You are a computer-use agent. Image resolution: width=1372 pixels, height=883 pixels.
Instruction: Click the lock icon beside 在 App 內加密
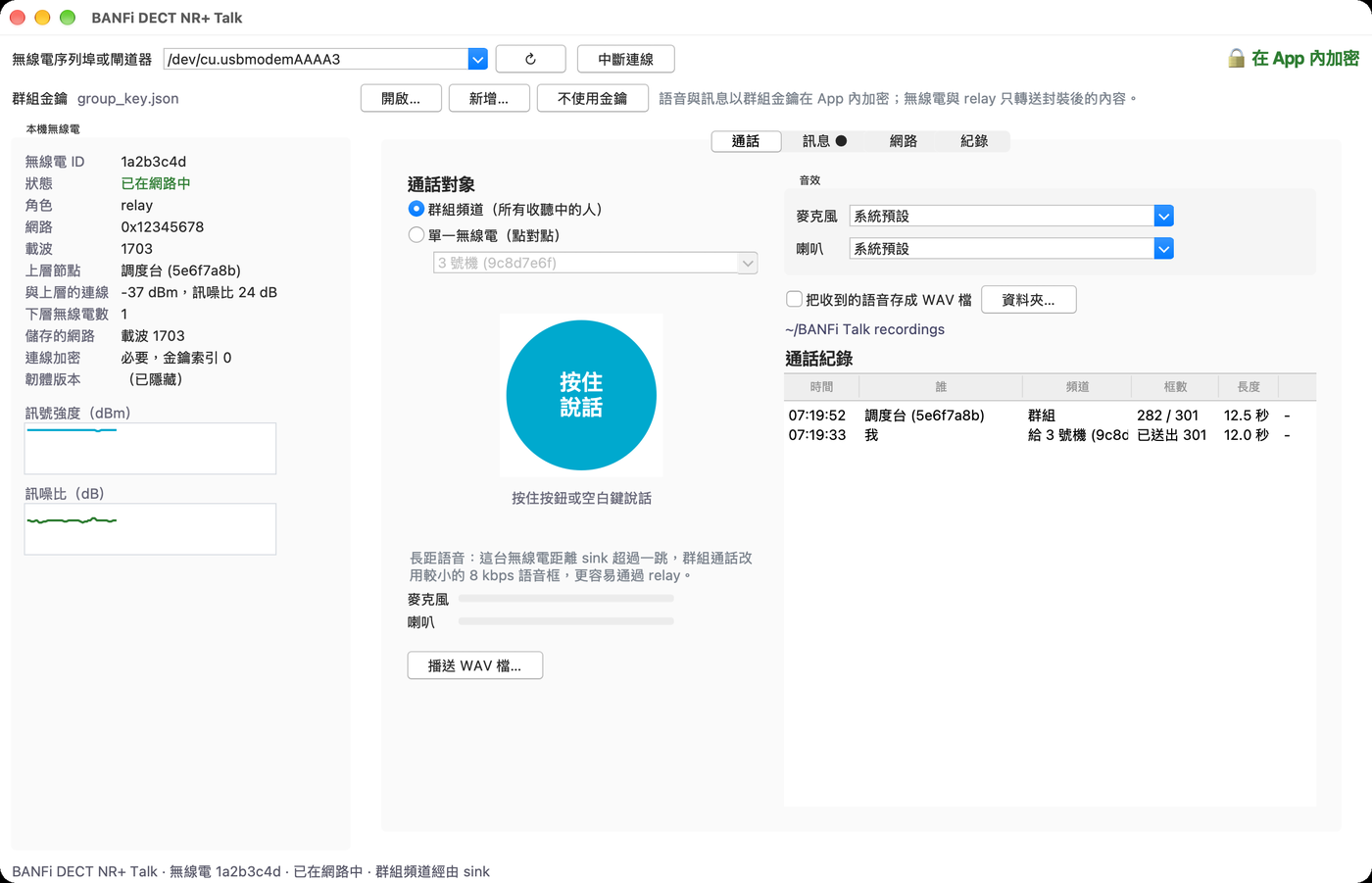(x=1237, y=59)
